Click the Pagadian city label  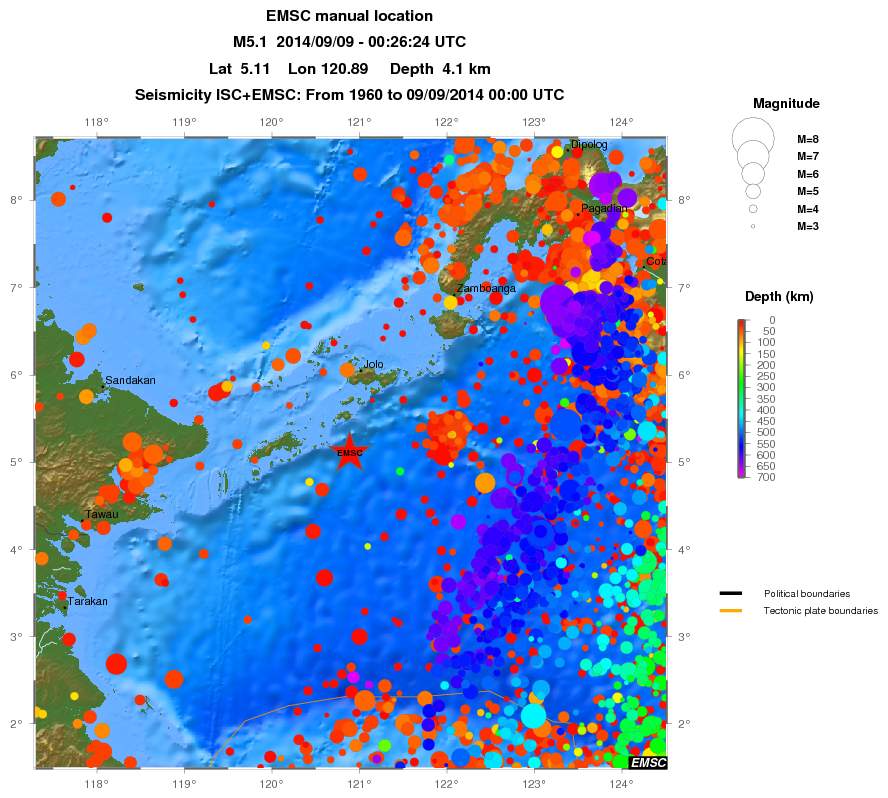(604, 208)
